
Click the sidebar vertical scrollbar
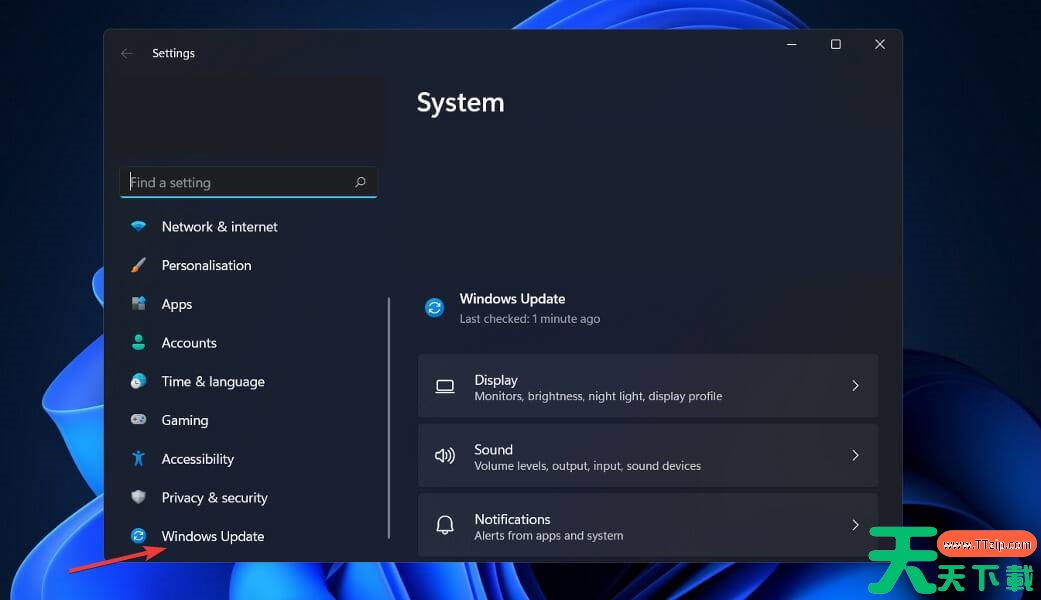click(389, 418)
